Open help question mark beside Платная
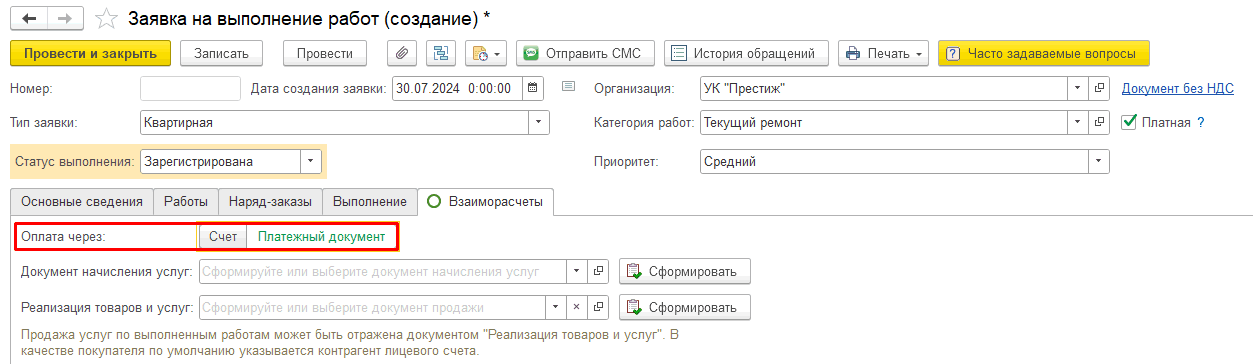This screenshot has height=364, width=1253. coord(1201,123)
